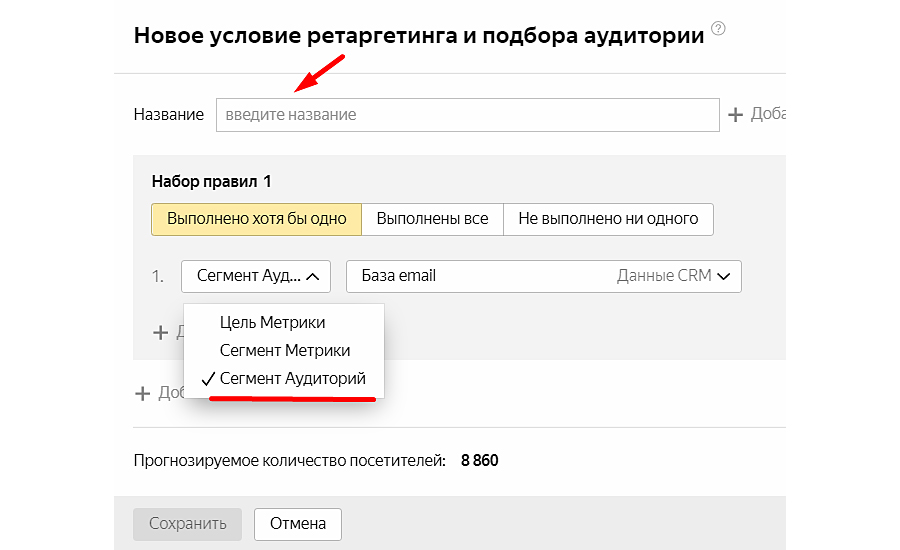Click the 'Новое условие ретаргетинга' dialog title
Viewport: 900px width, 550px height.
(418, 36)
